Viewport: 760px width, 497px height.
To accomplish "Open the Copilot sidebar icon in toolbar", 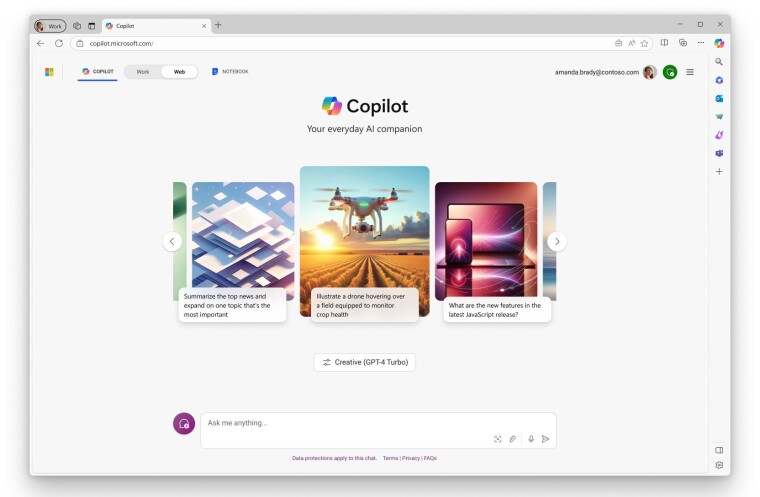I will (719, 43).
